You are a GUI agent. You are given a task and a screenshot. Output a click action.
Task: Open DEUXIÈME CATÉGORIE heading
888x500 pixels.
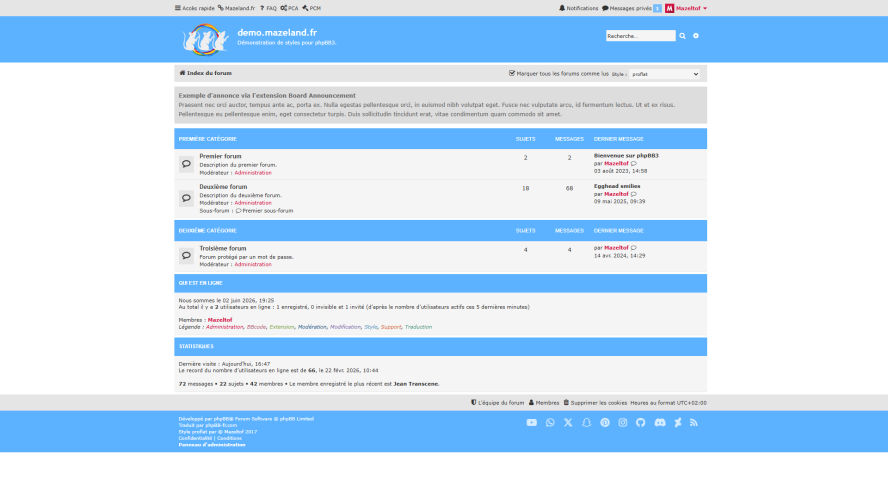coord(207,230)
